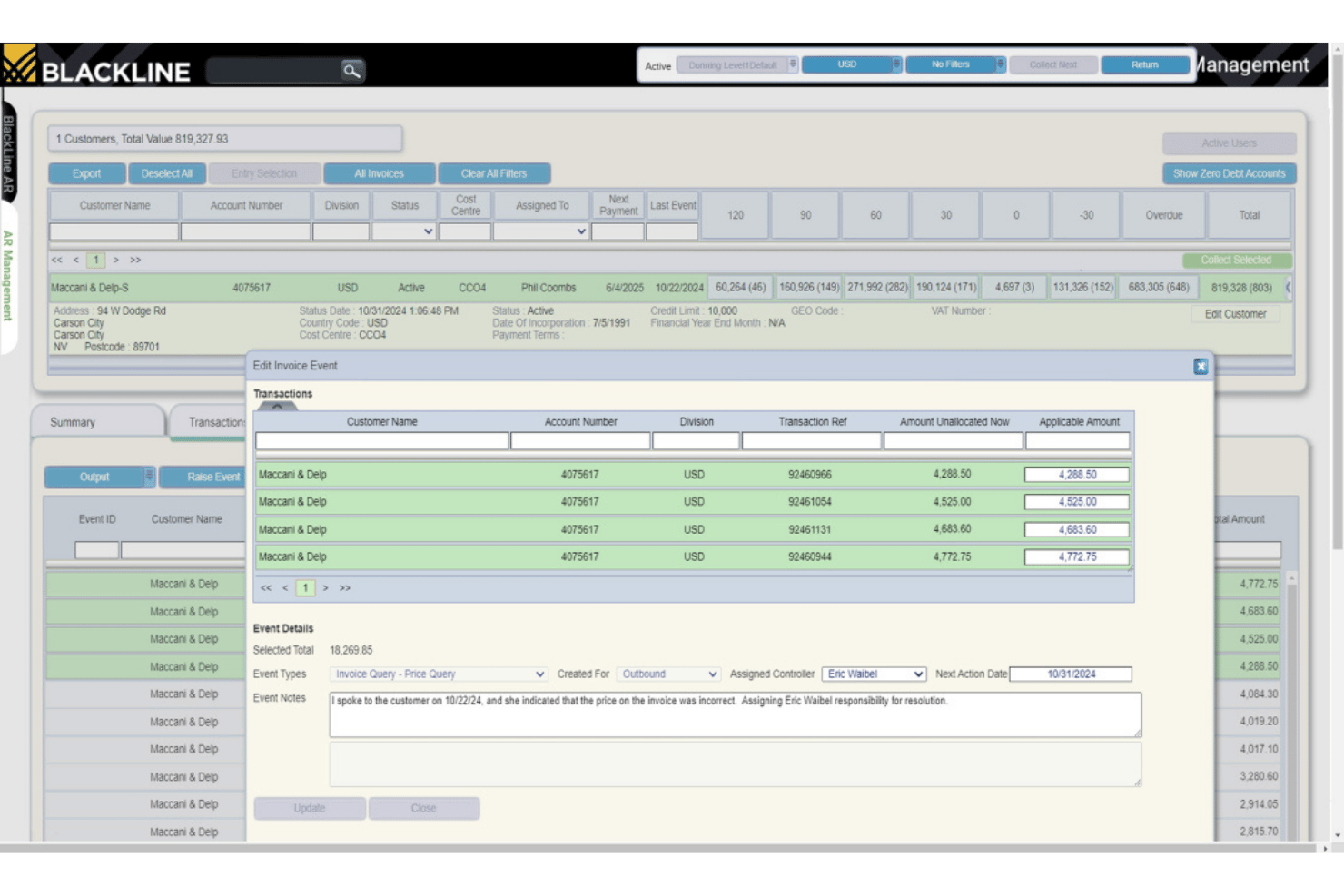Edit applicable amount 4,772.75 field

point(1077,557)
